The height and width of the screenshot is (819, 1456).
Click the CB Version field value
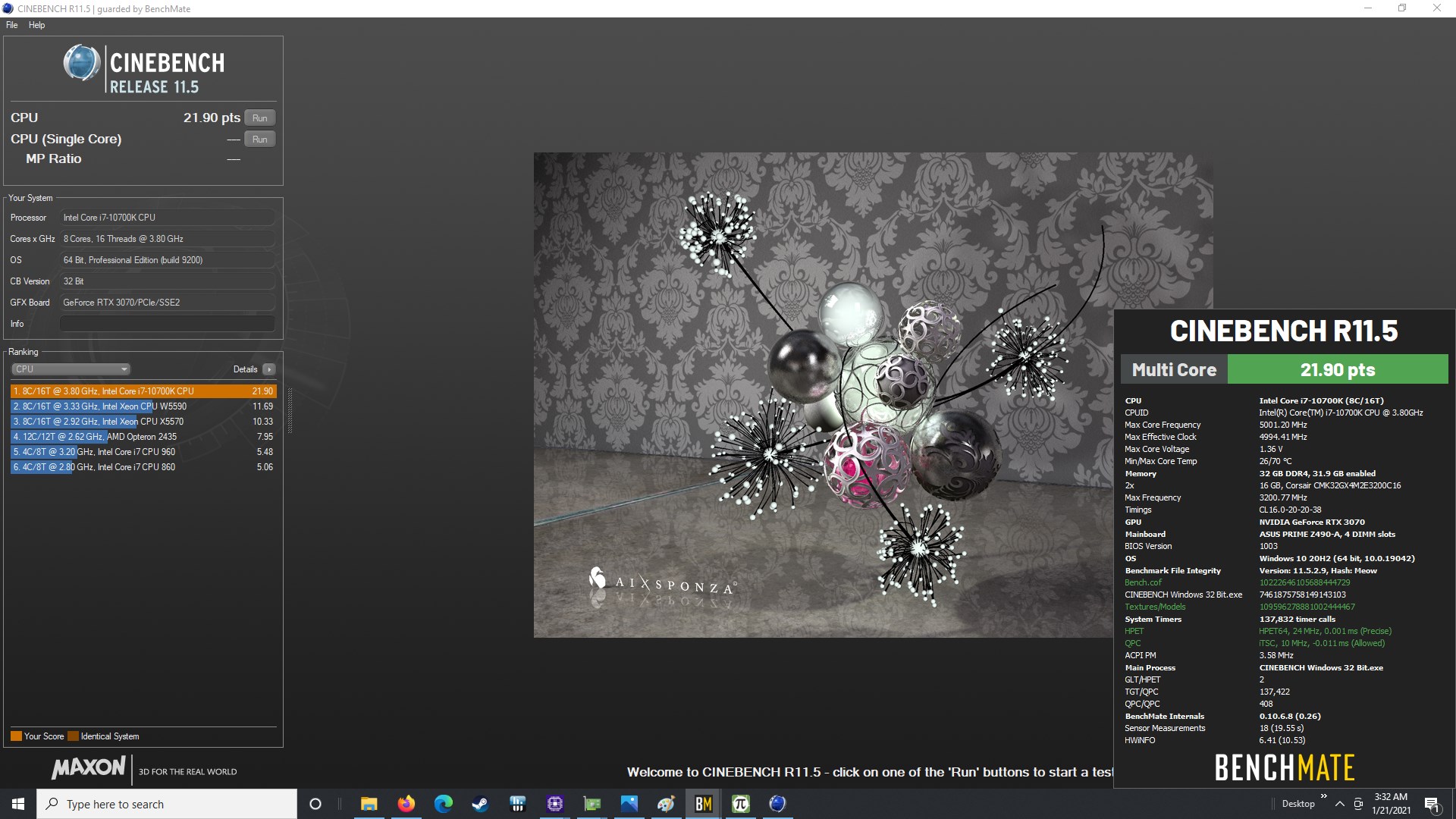point(167,281)
